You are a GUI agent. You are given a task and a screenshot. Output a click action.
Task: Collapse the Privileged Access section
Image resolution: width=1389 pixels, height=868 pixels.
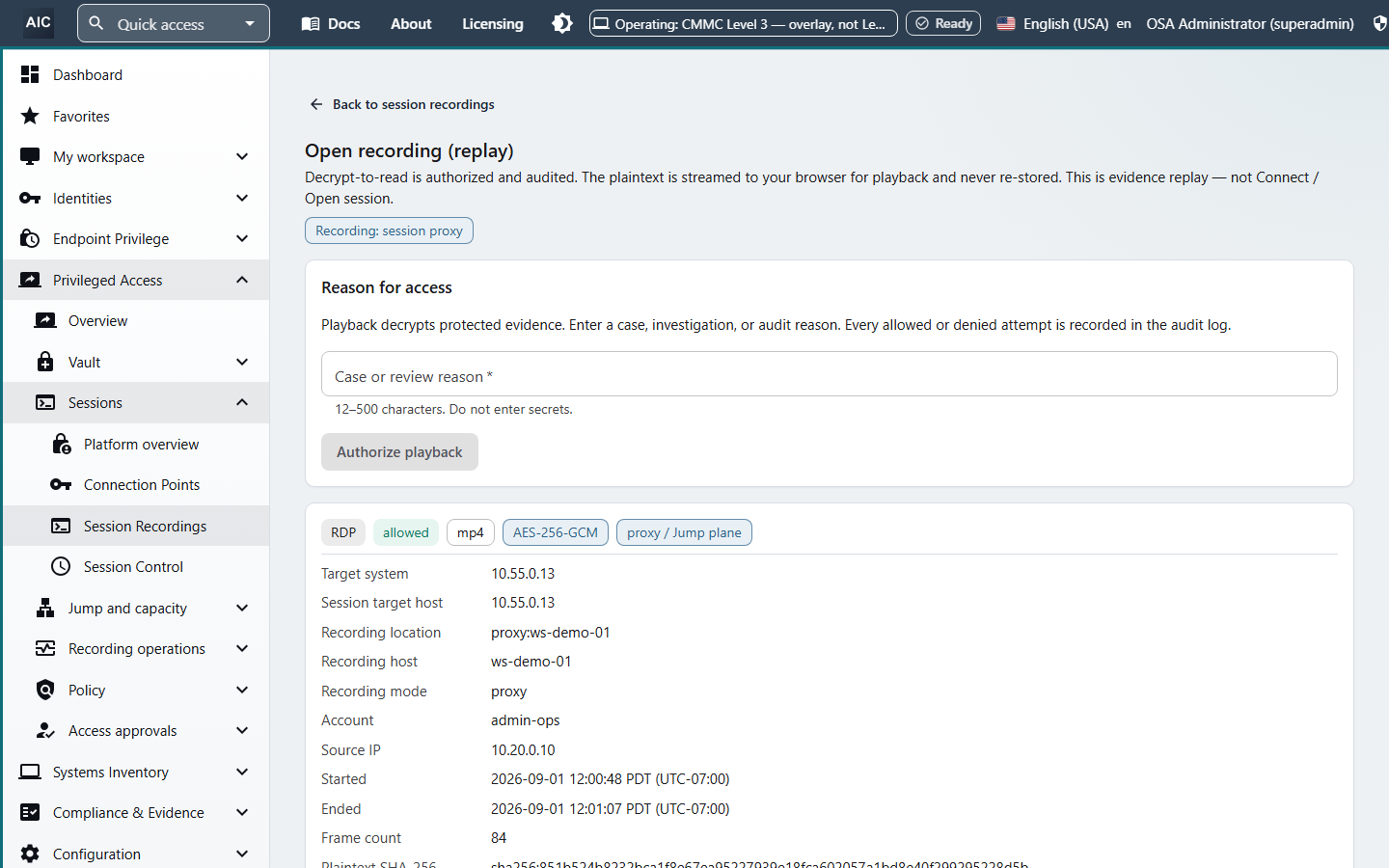(x=242, y=280)
